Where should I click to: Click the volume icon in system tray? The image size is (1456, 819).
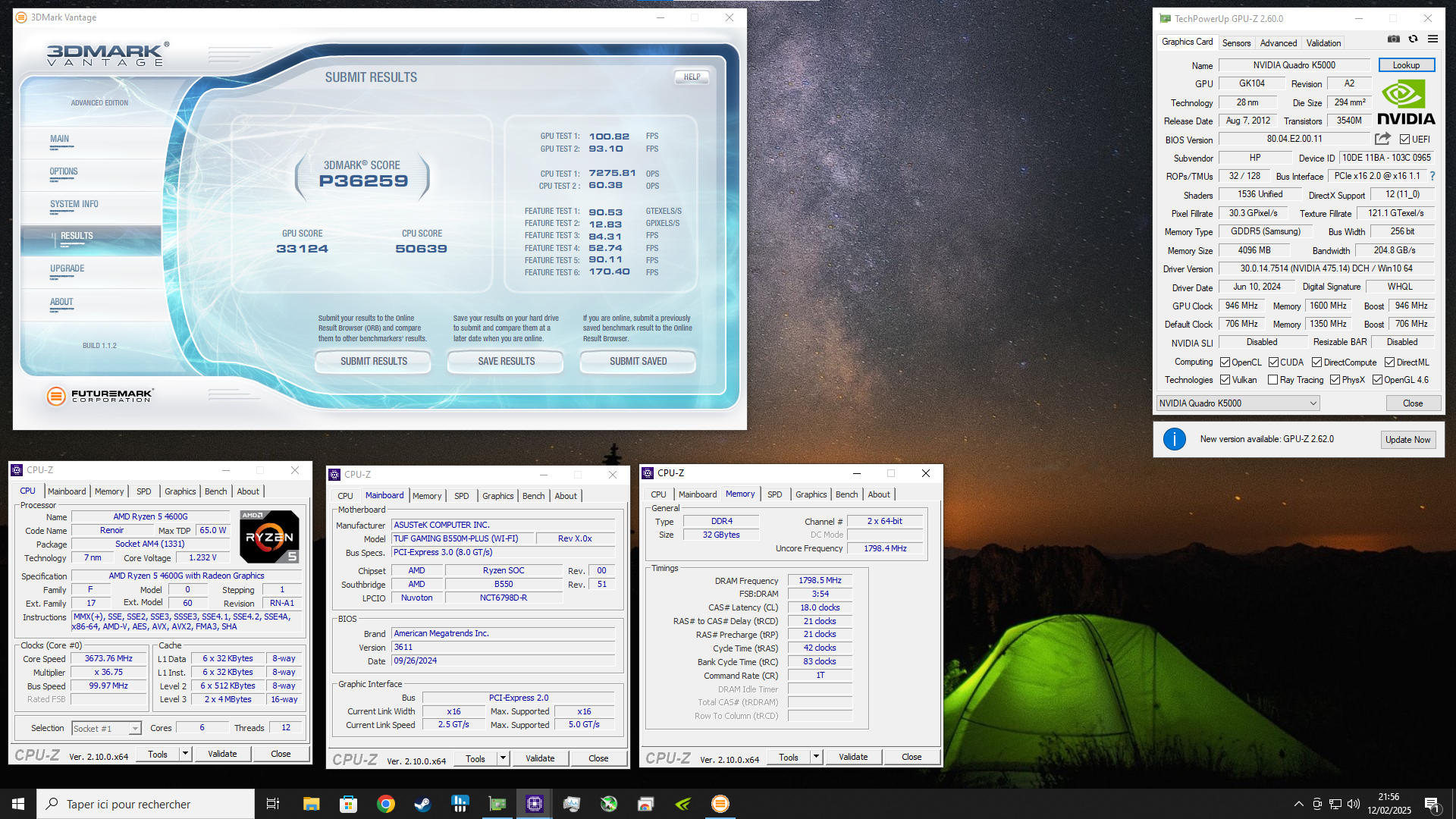tap(1354, 804)
